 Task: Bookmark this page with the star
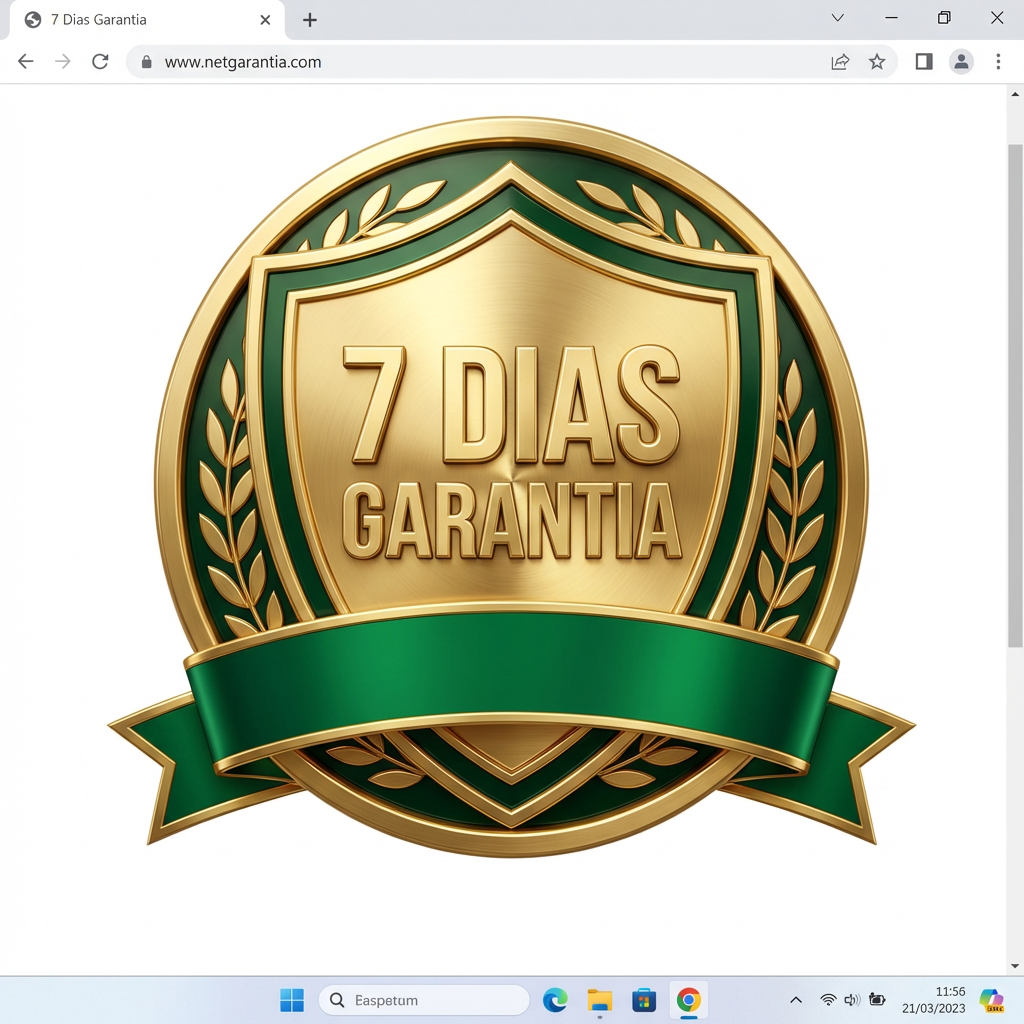pos(877,61)
